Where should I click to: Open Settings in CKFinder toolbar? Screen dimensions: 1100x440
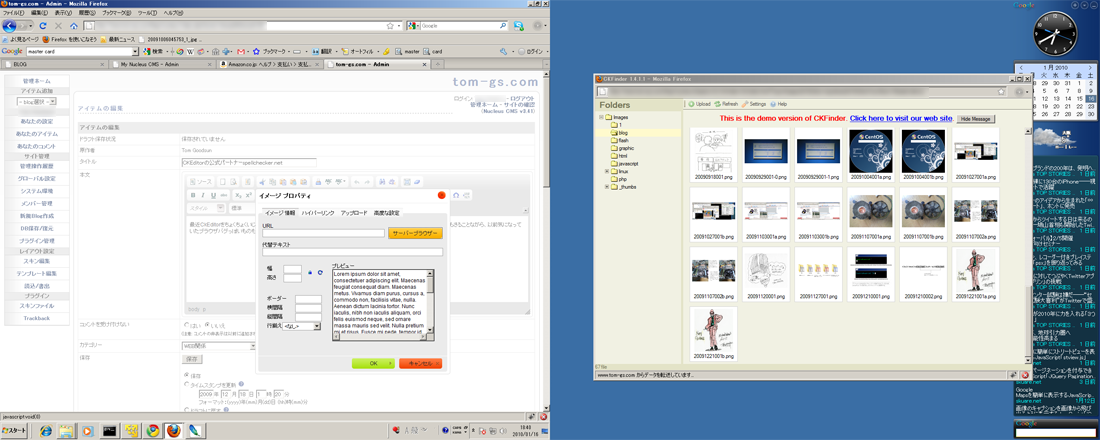[753, 104]
